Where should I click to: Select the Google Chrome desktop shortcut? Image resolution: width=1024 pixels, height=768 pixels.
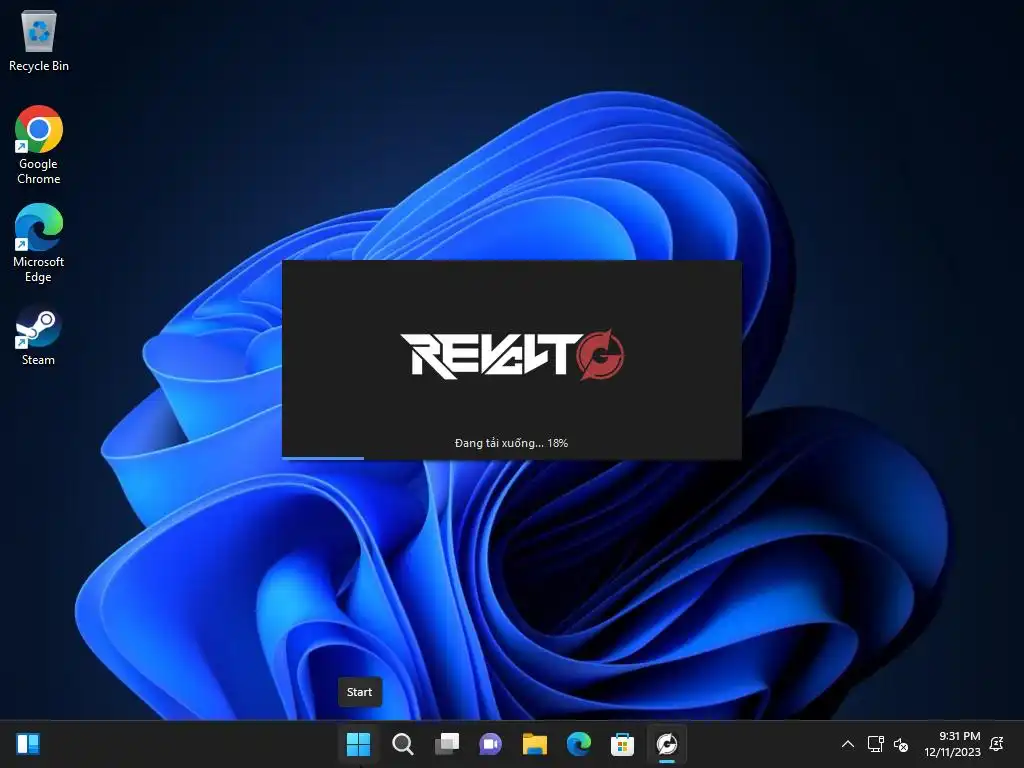pyautogui.click(x=39, y=145)
